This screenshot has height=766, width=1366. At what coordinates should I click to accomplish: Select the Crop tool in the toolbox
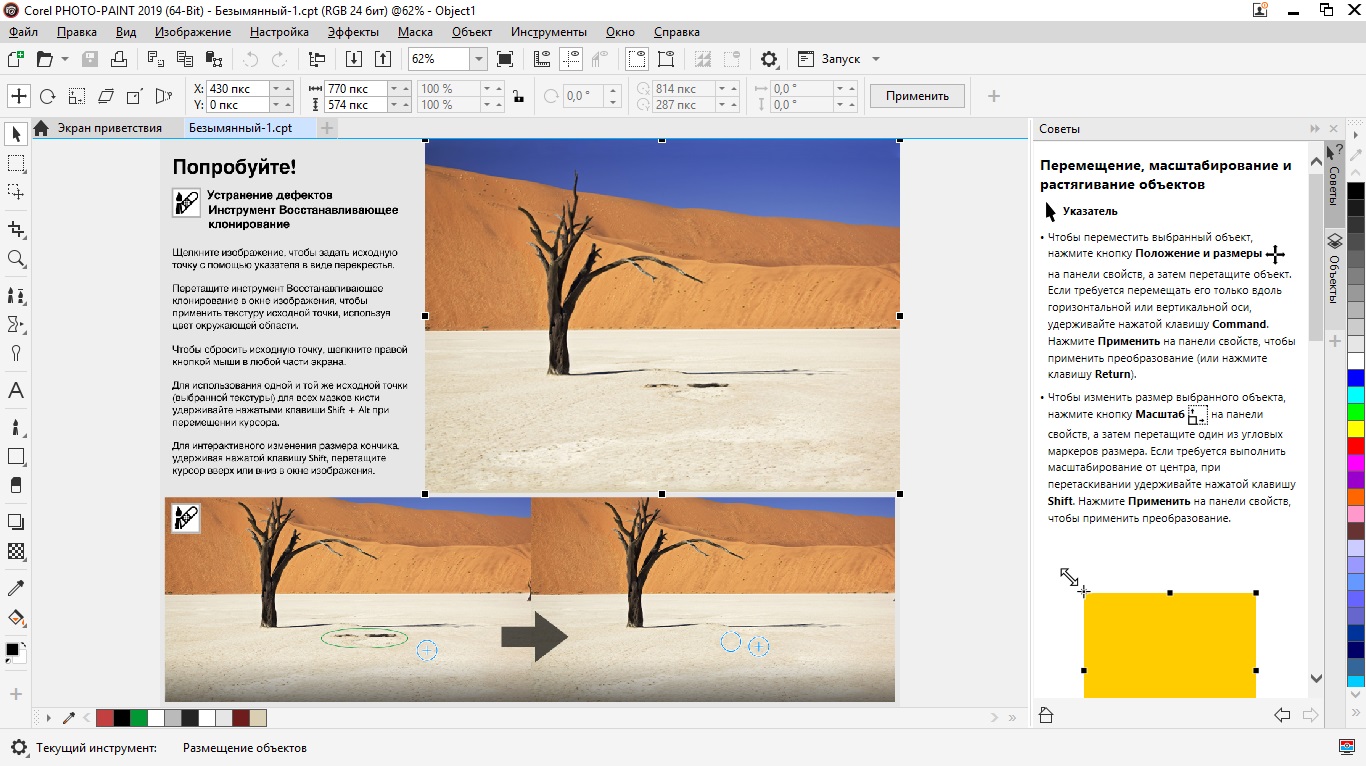(16, 229)
